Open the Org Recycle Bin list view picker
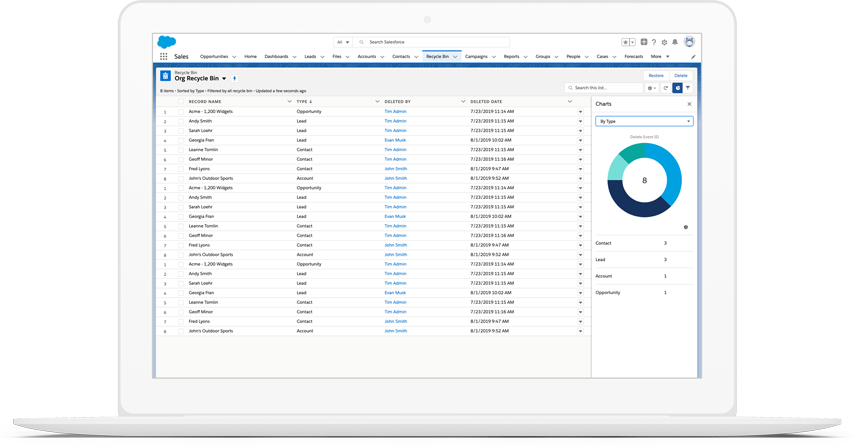Image resolution: width=857 pixels, height=447 pixels. click(x=224, y=79)
